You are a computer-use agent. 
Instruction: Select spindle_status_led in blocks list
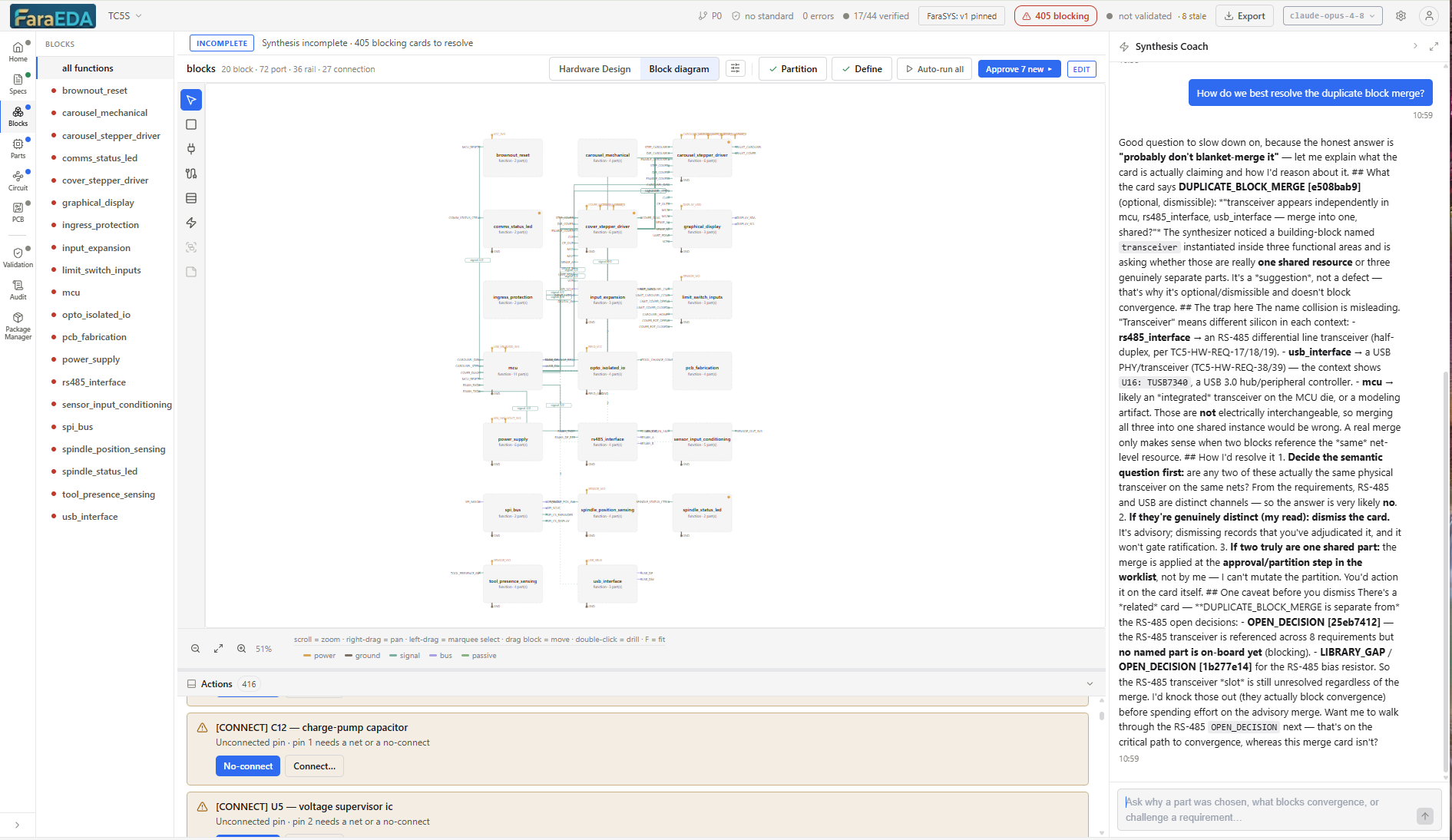[105, 471]
